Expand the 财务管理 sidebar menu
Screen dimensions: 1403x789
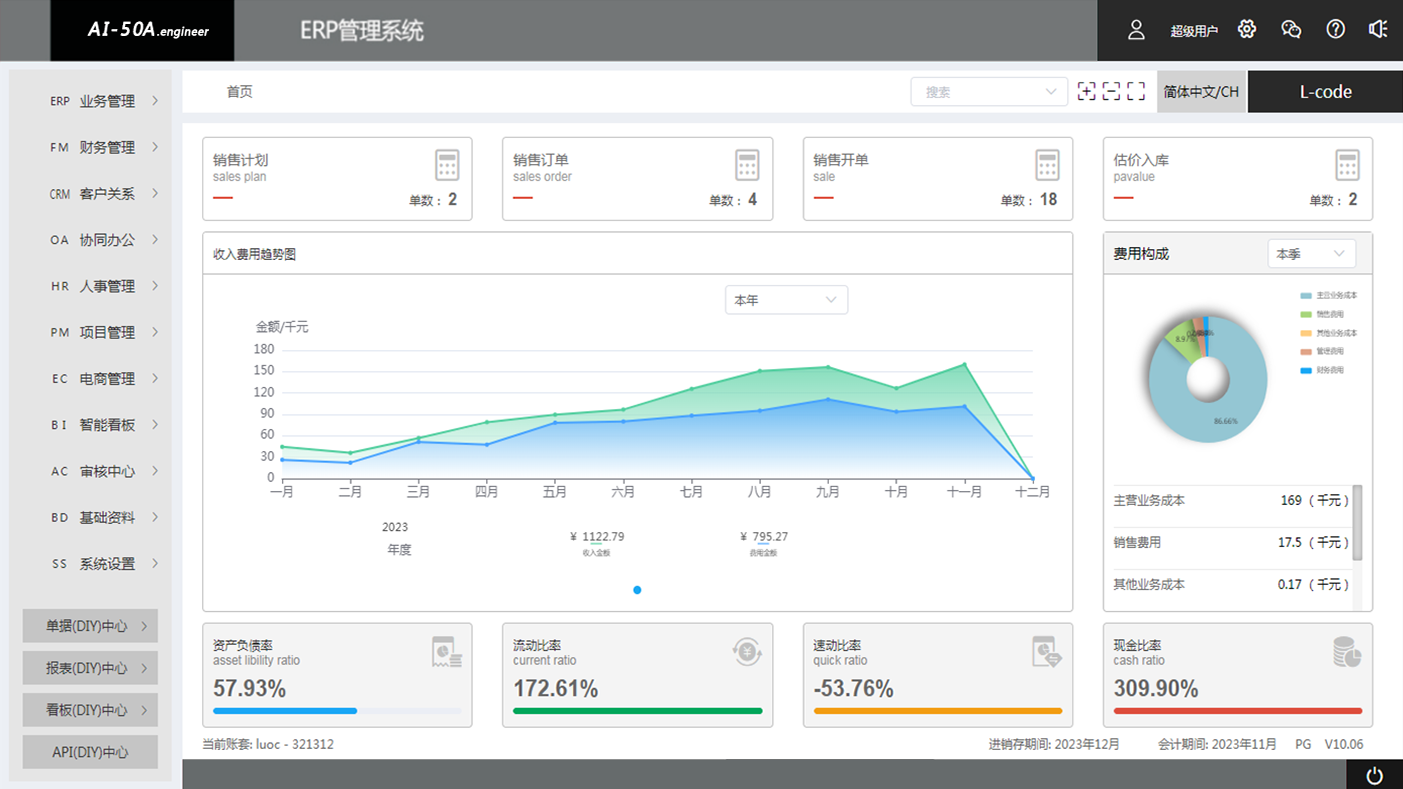105,147
